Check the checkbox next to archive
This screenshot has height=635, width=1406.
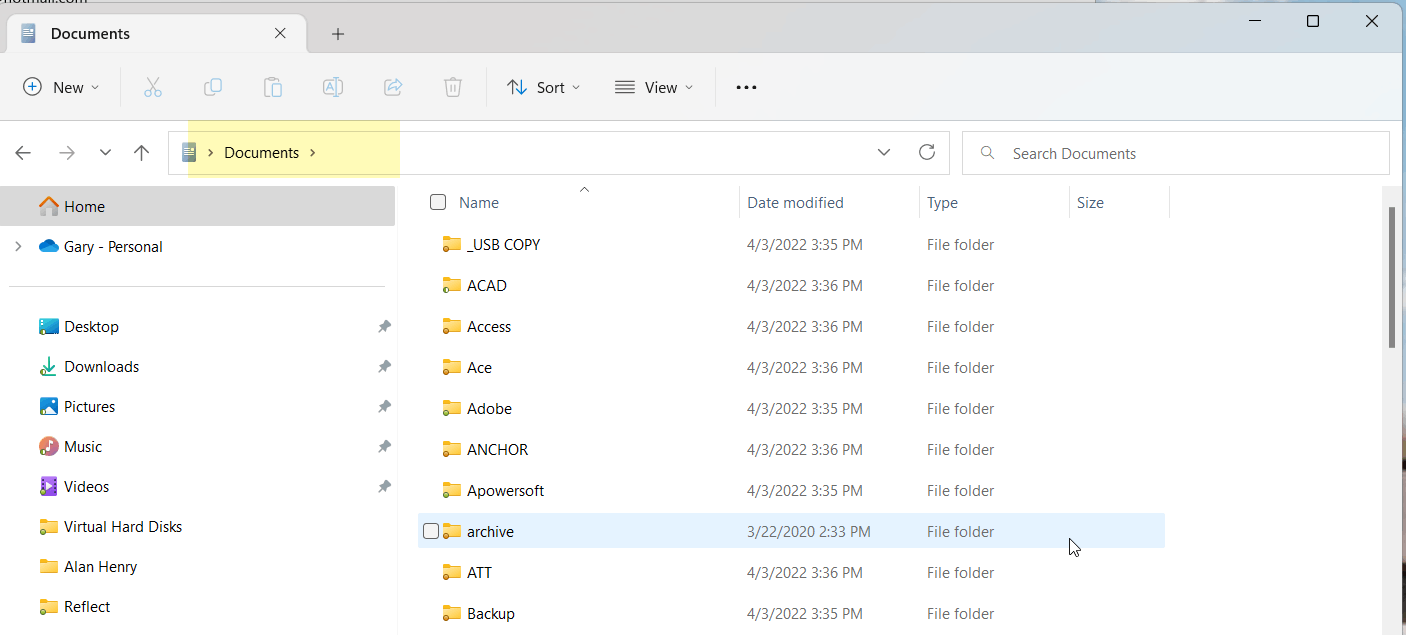[431, 531]
